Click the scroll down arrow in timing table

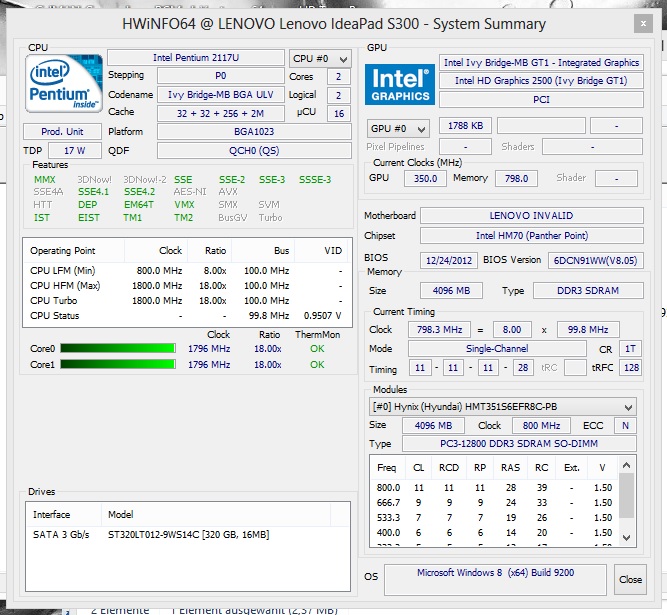pos(626,538)
